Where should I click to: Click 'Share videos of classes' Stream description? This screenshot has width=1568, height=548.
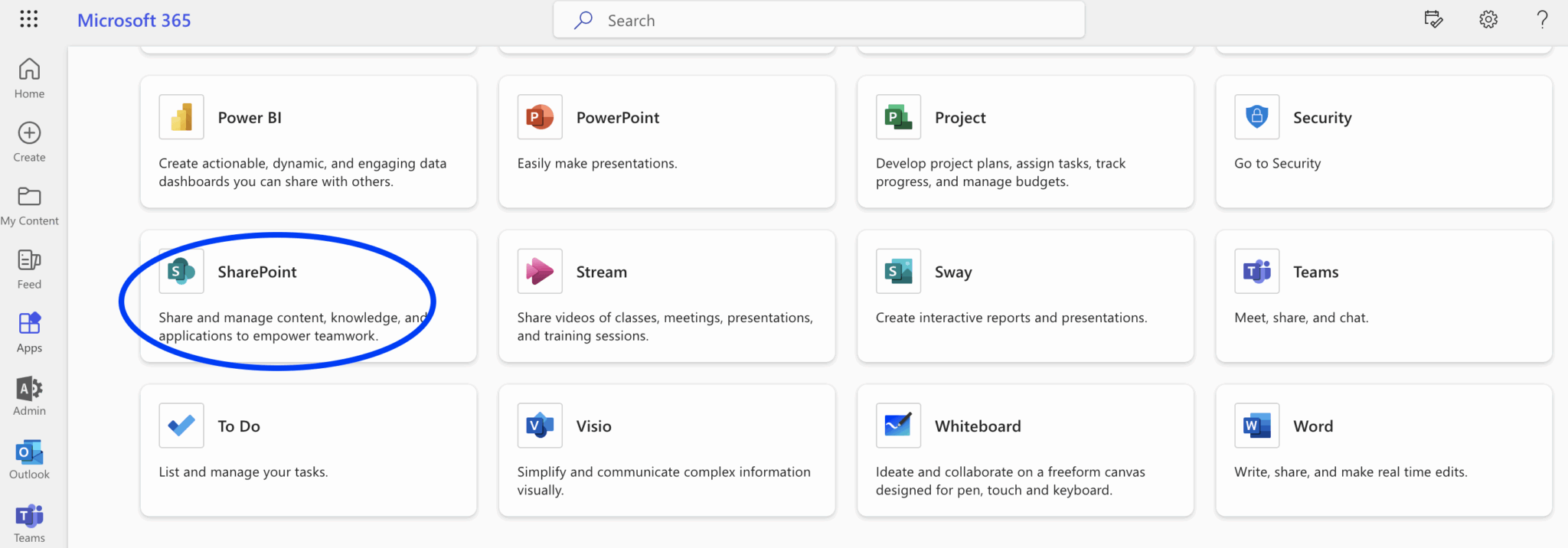point(665,327)
